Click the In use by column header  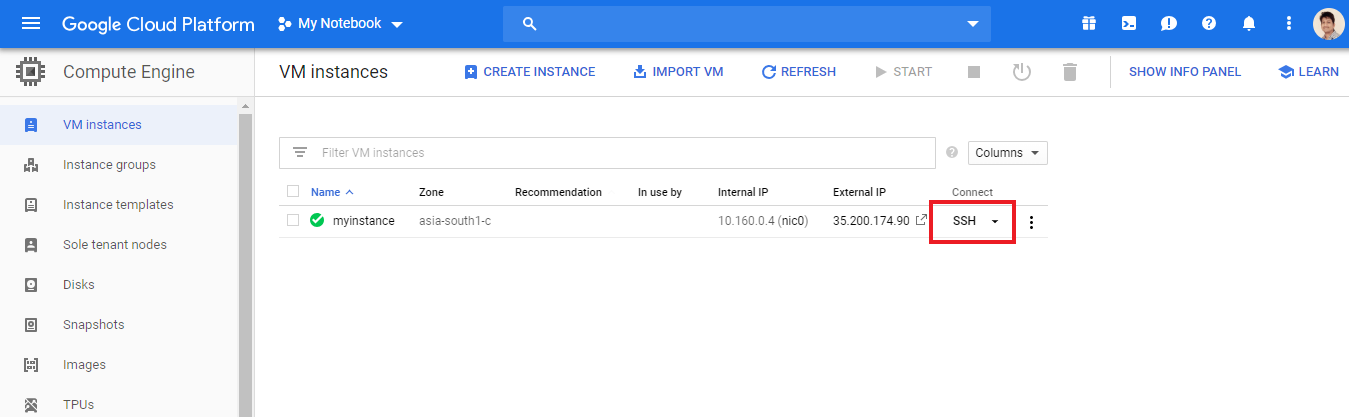click(x=660, y=192)
